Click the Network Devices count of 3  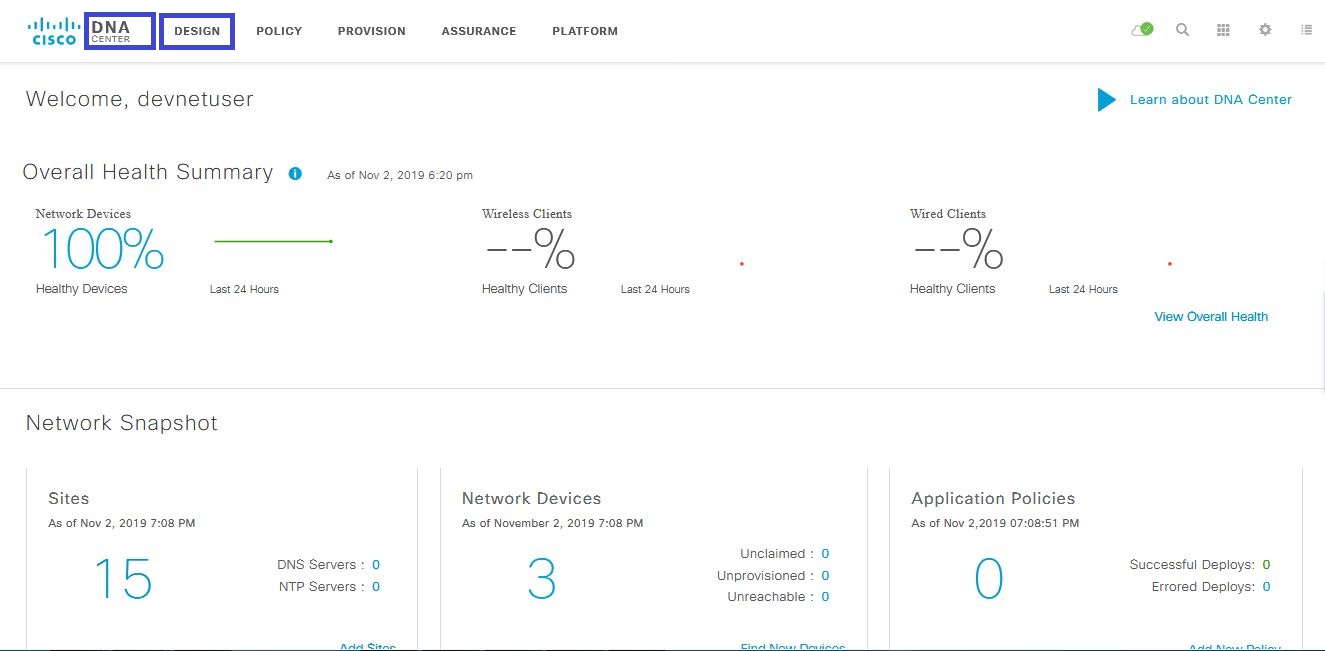540,578
